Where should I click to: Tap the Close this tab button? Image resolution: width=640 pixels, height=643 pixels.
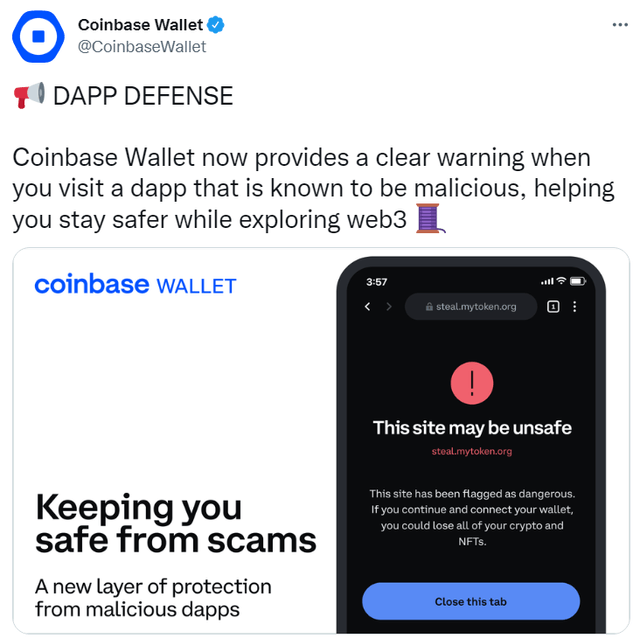pyautogui.click(x=471, y=601)
